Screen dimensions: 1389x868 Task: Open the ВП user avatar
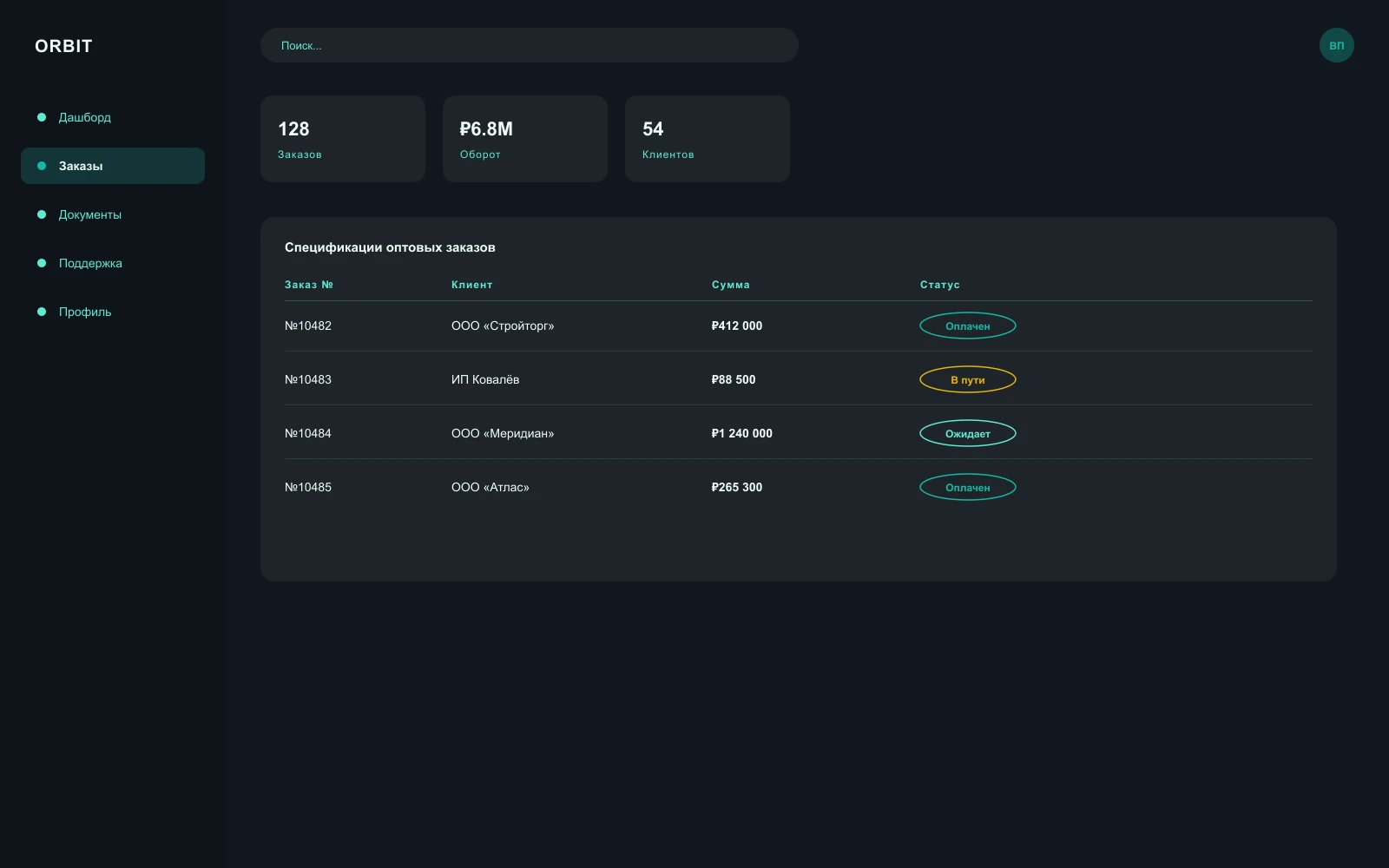[1337, 45]
